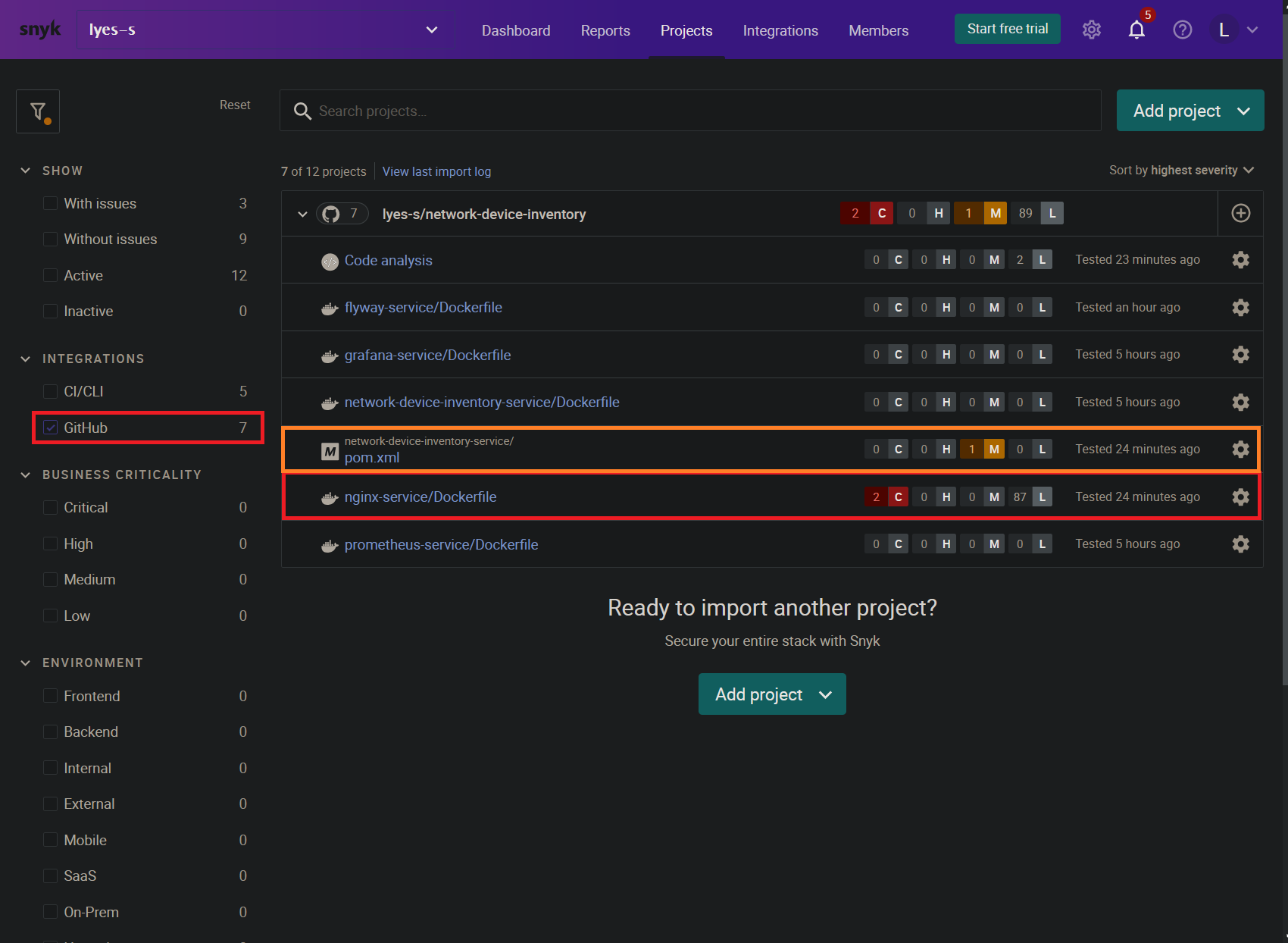Open settings gear for grafana-service/Dockerfile
Screen dimensions: 1288x943
(1240, 354)
